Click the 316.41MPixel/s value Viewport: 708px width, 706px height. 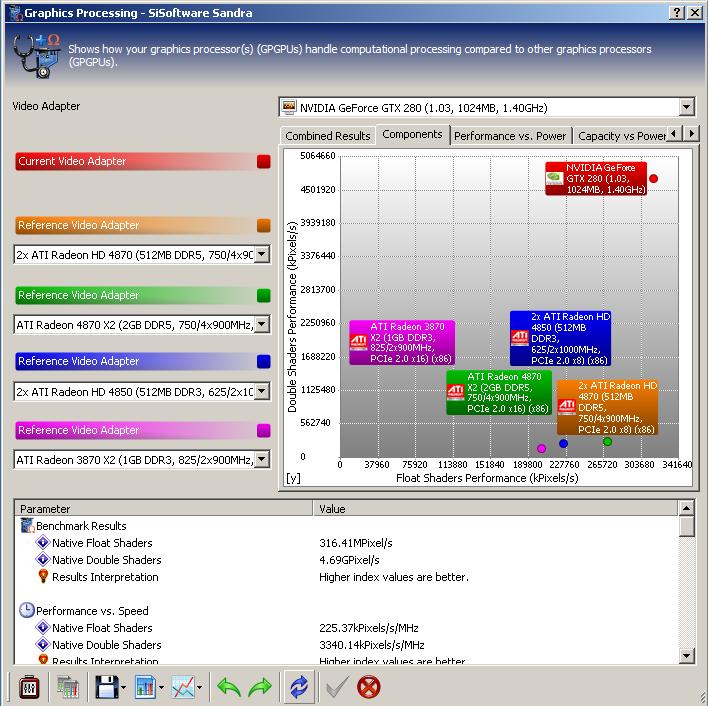(x=356, y=543)
